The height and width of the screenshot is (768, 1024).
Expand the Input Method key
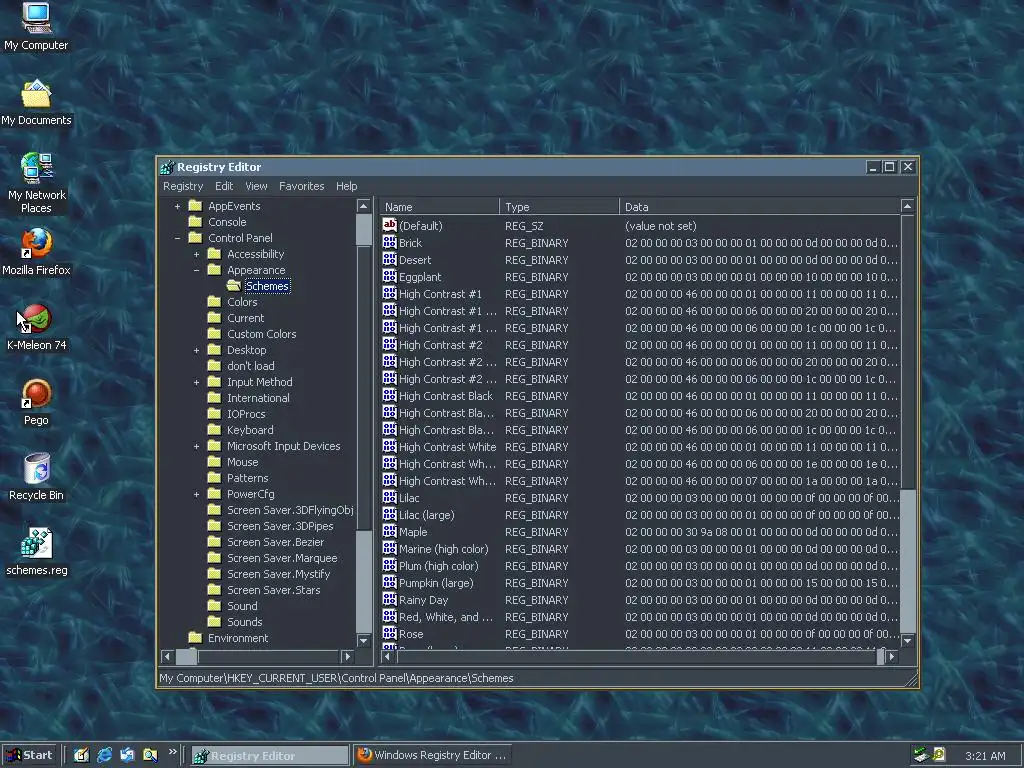click(196, 382)
